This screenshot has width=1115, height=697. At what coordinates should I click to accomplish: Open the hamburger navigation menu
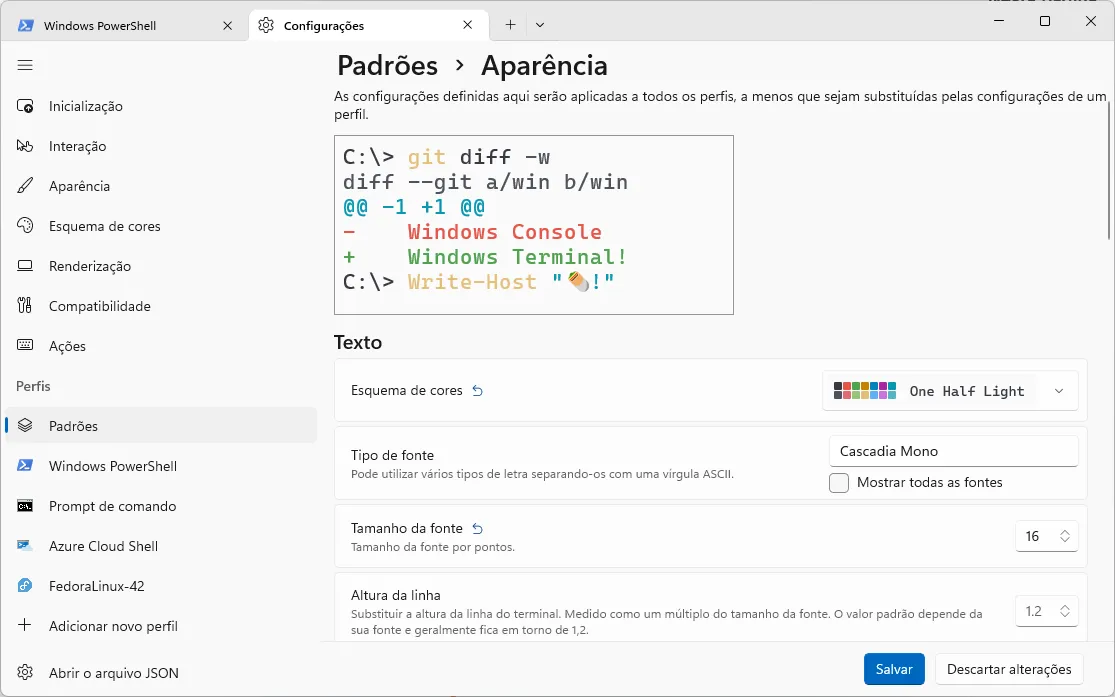[x=25, y=65]
